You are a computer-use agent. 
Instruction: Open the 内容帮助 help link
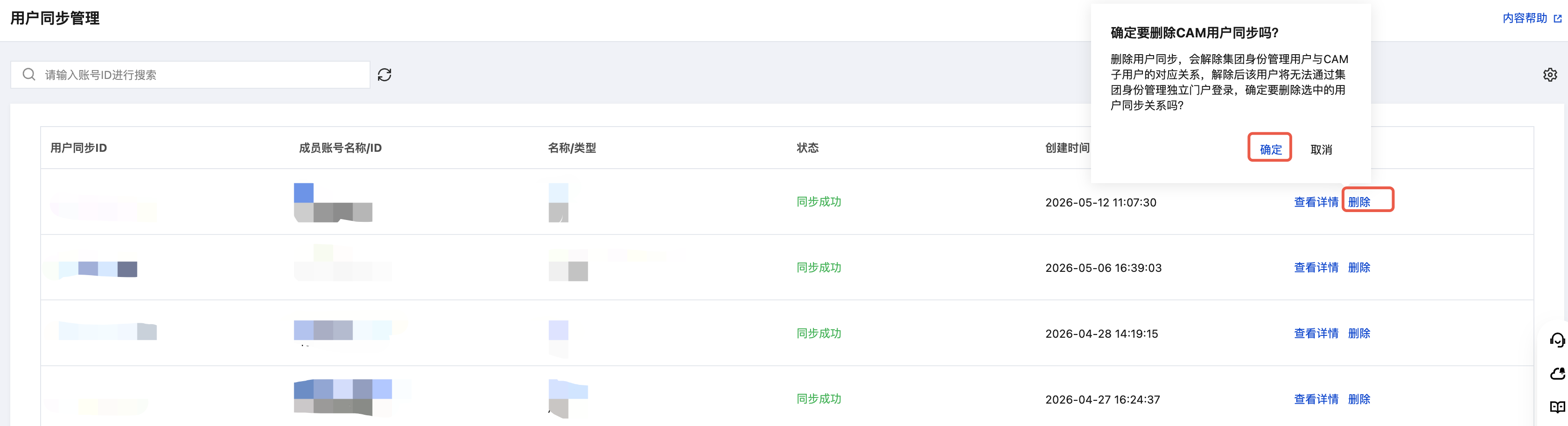(1524, 18)
